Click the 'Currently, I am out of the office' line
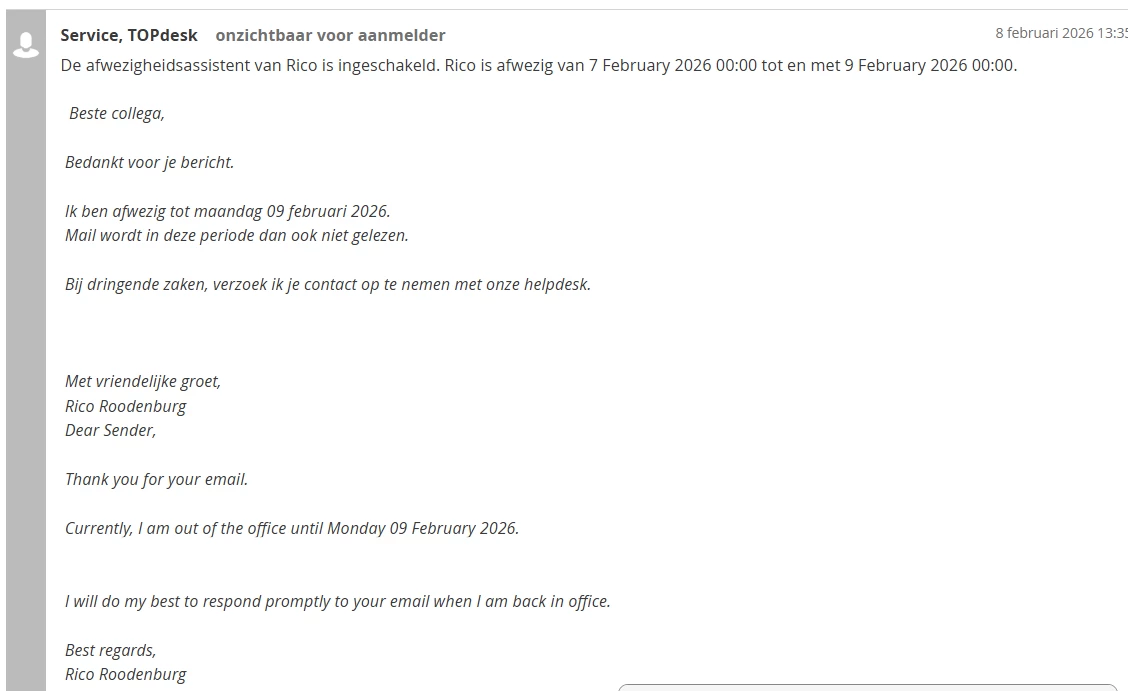This screenshot has width=1128, height=691. 292,528
